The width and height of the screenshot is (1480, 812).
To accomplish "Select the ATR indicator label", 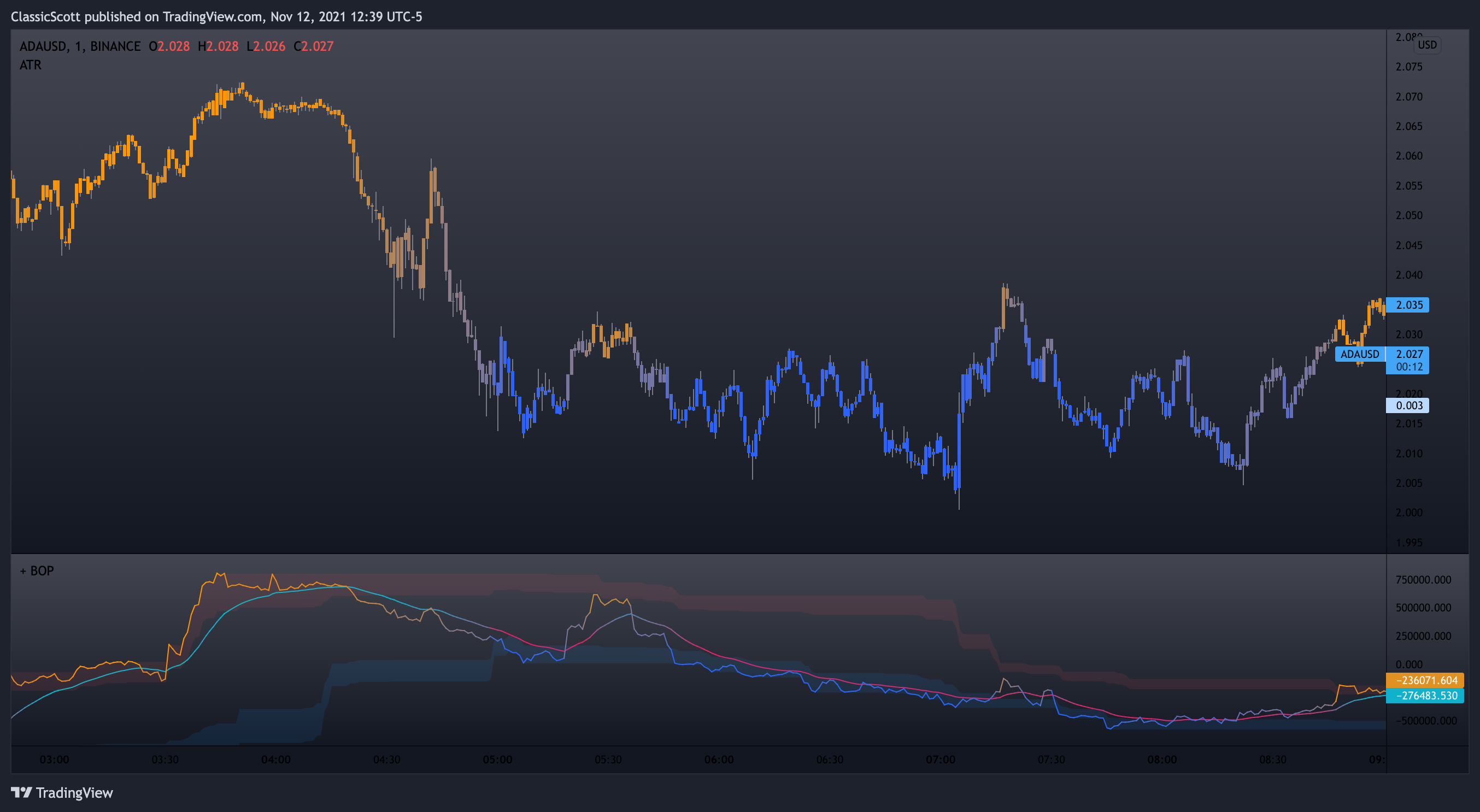I will coord(31,65).
